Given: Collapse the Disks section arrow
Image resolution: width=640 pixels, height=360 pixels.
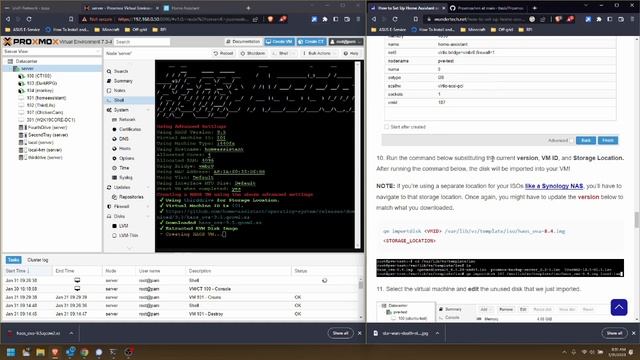Looking at the screenshot, I should 148,216.
